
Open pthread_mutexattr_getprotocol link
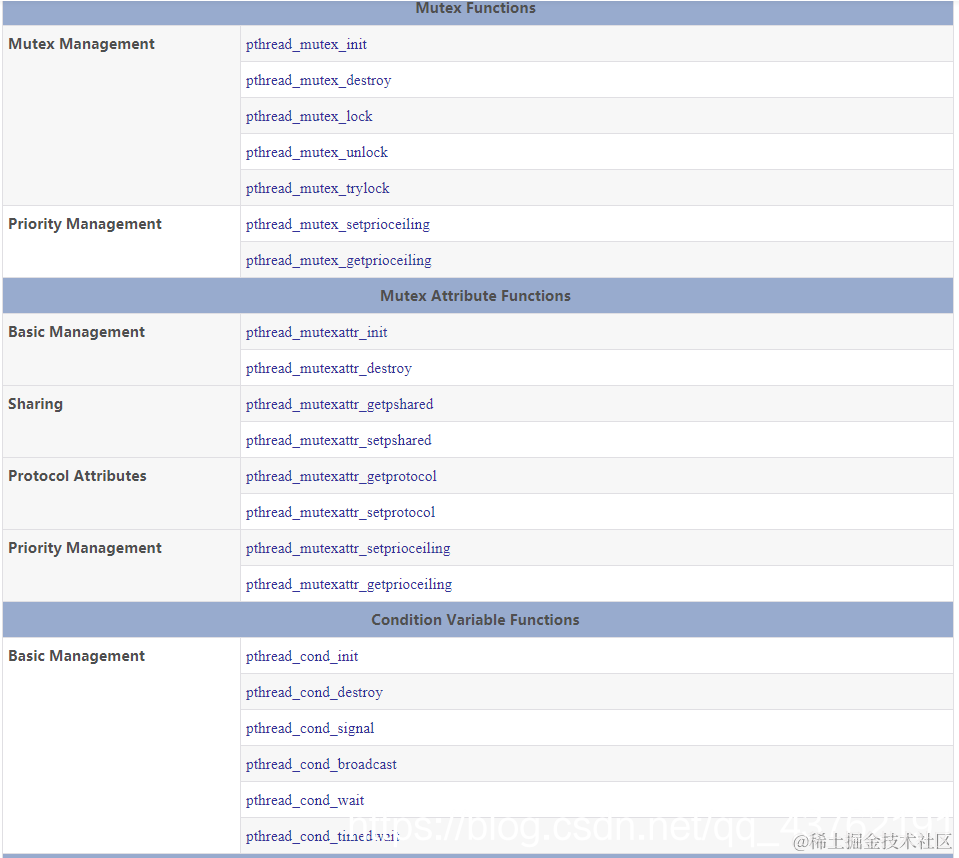point(341,476)
